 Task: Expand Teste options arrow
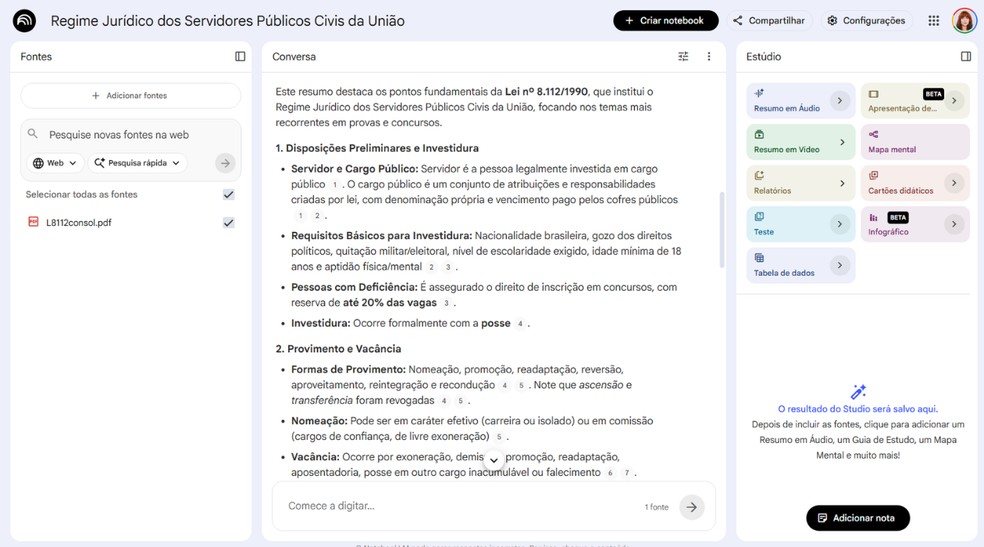[x=840, y=224]
